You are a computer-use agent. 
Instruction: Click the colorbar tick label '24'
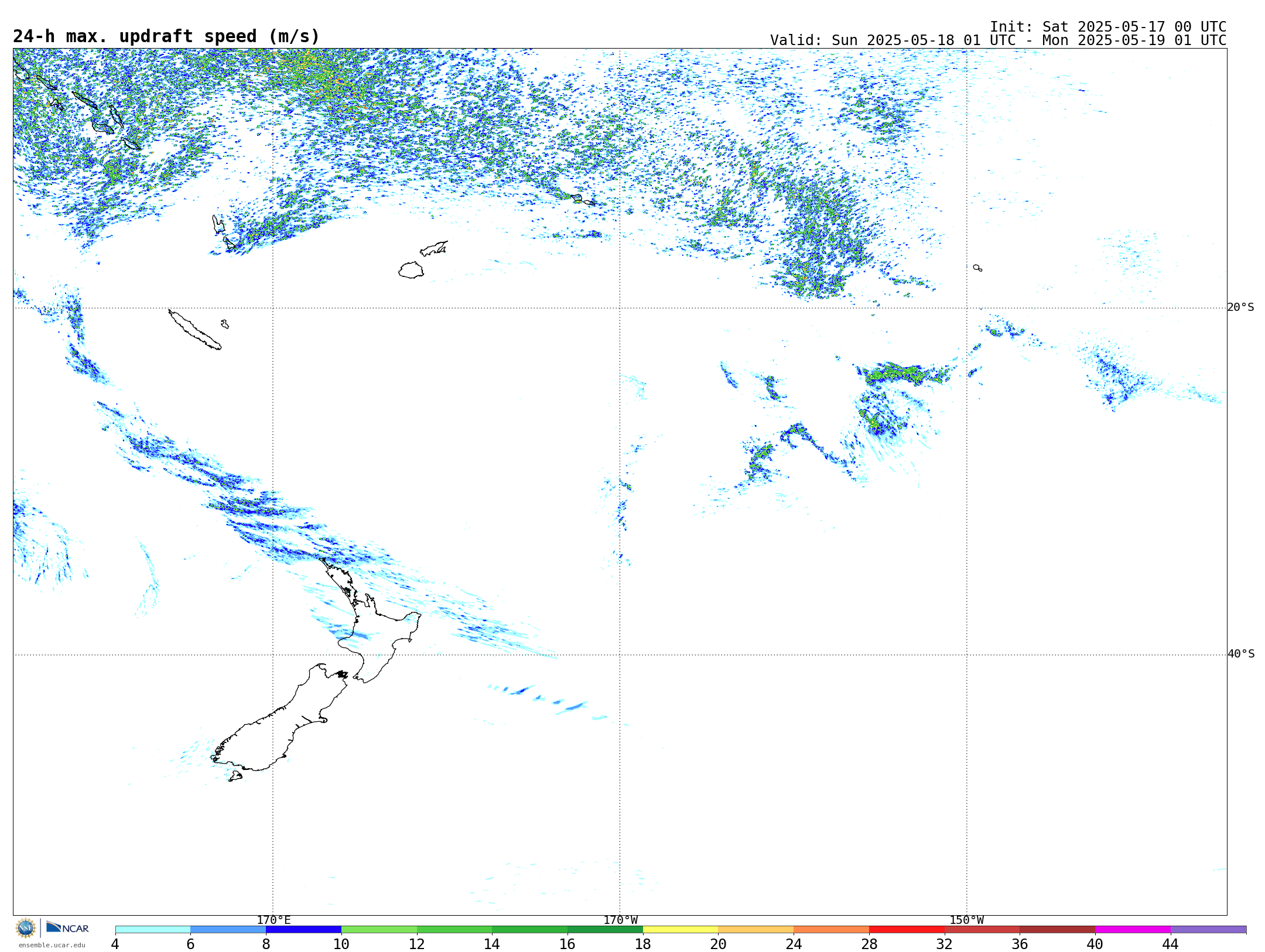click(x=794, y=944)
